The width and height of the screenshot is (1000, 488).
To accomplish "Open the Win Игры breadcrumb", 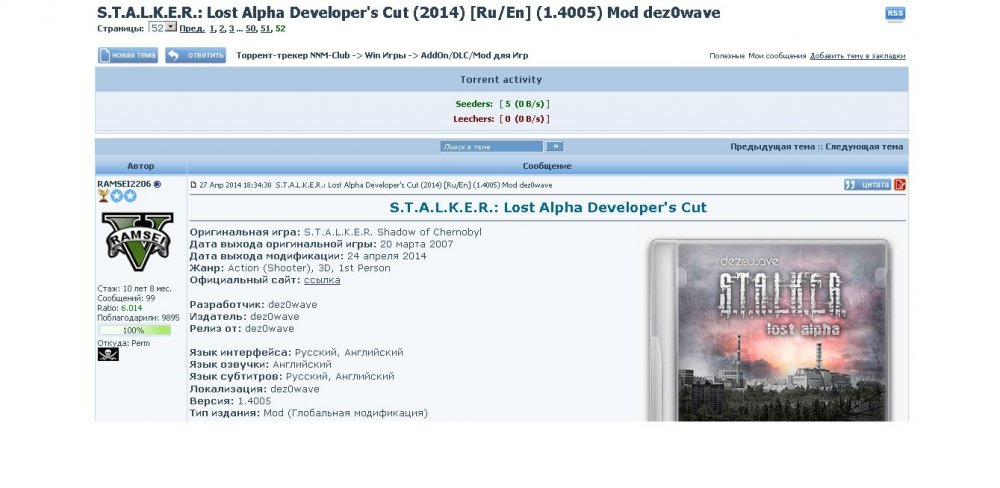I will (385, 55).
